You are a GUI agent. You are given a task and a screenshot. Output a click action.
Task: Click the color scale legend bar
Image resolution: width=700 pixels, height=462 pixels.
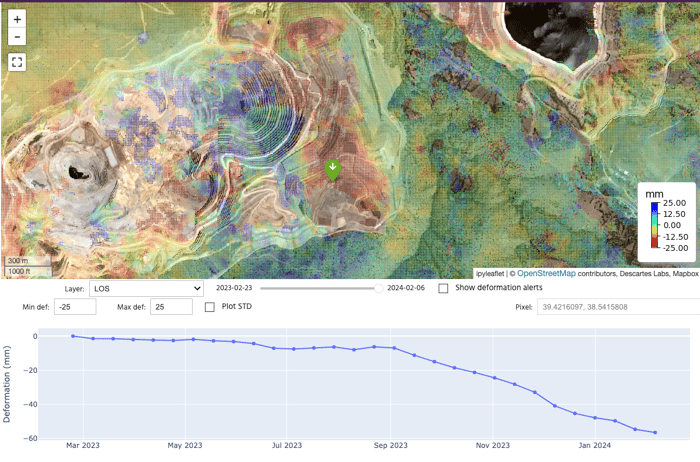[654, 225]
